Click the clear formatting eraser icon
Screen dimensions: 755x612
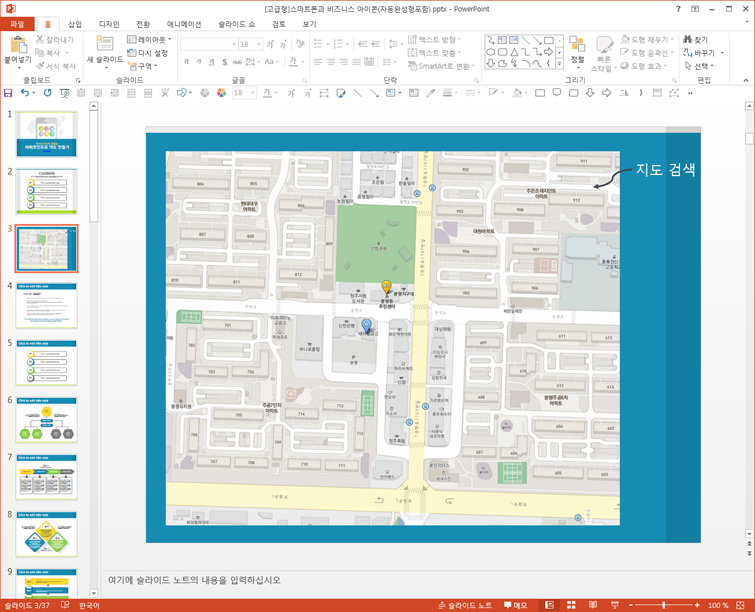[x=300, y=44]
